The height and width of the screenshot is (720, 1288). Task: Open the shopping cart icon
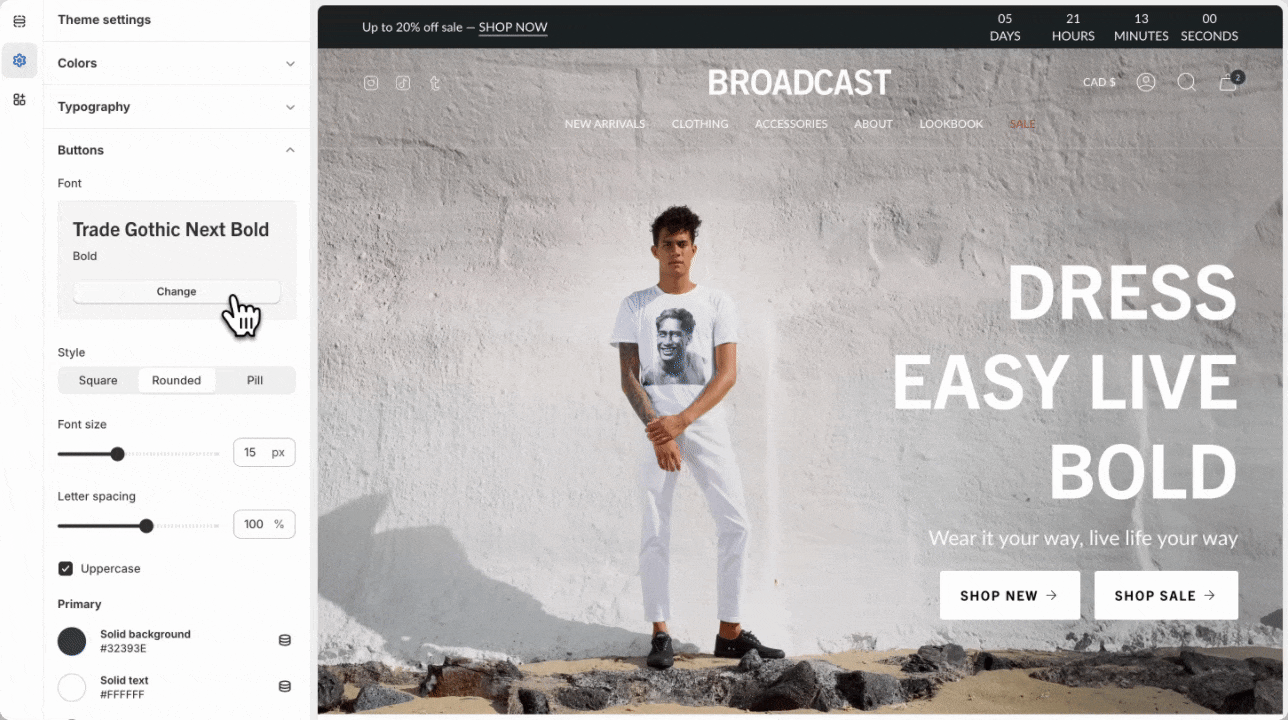pyautogui.click(x=1230, y=81)
